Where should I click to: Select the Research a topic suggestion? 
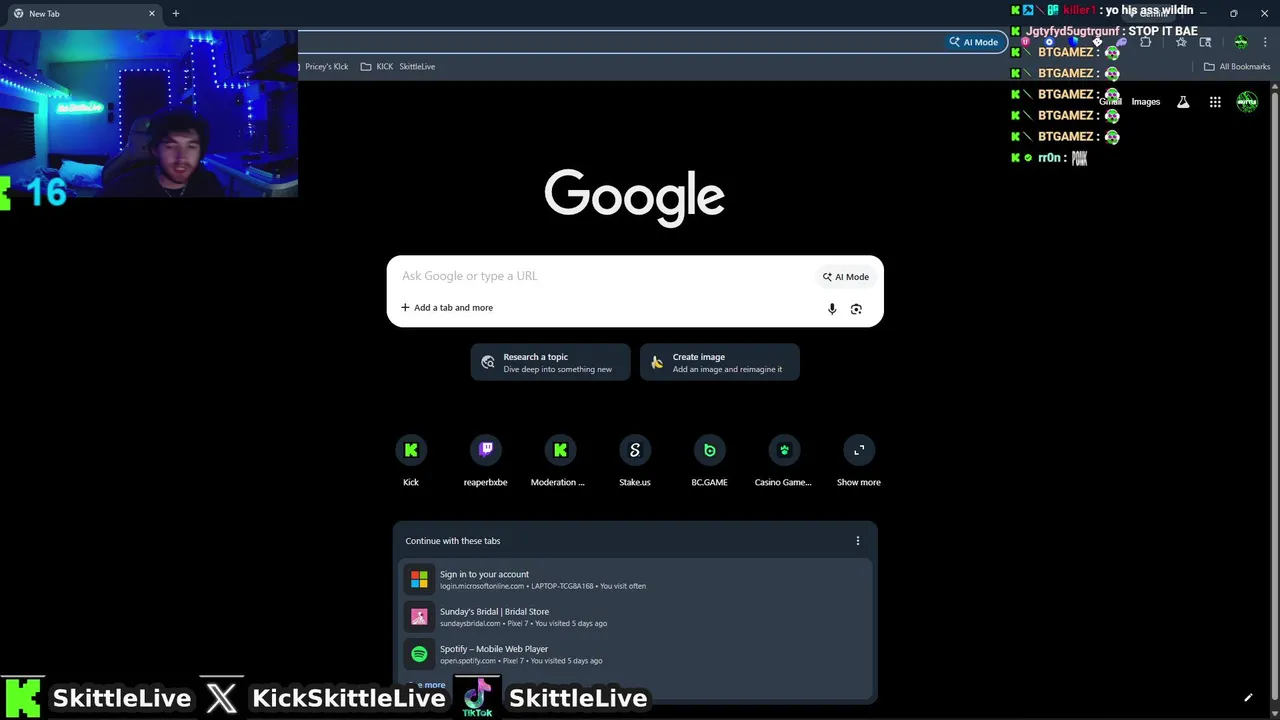coord(551,362)
